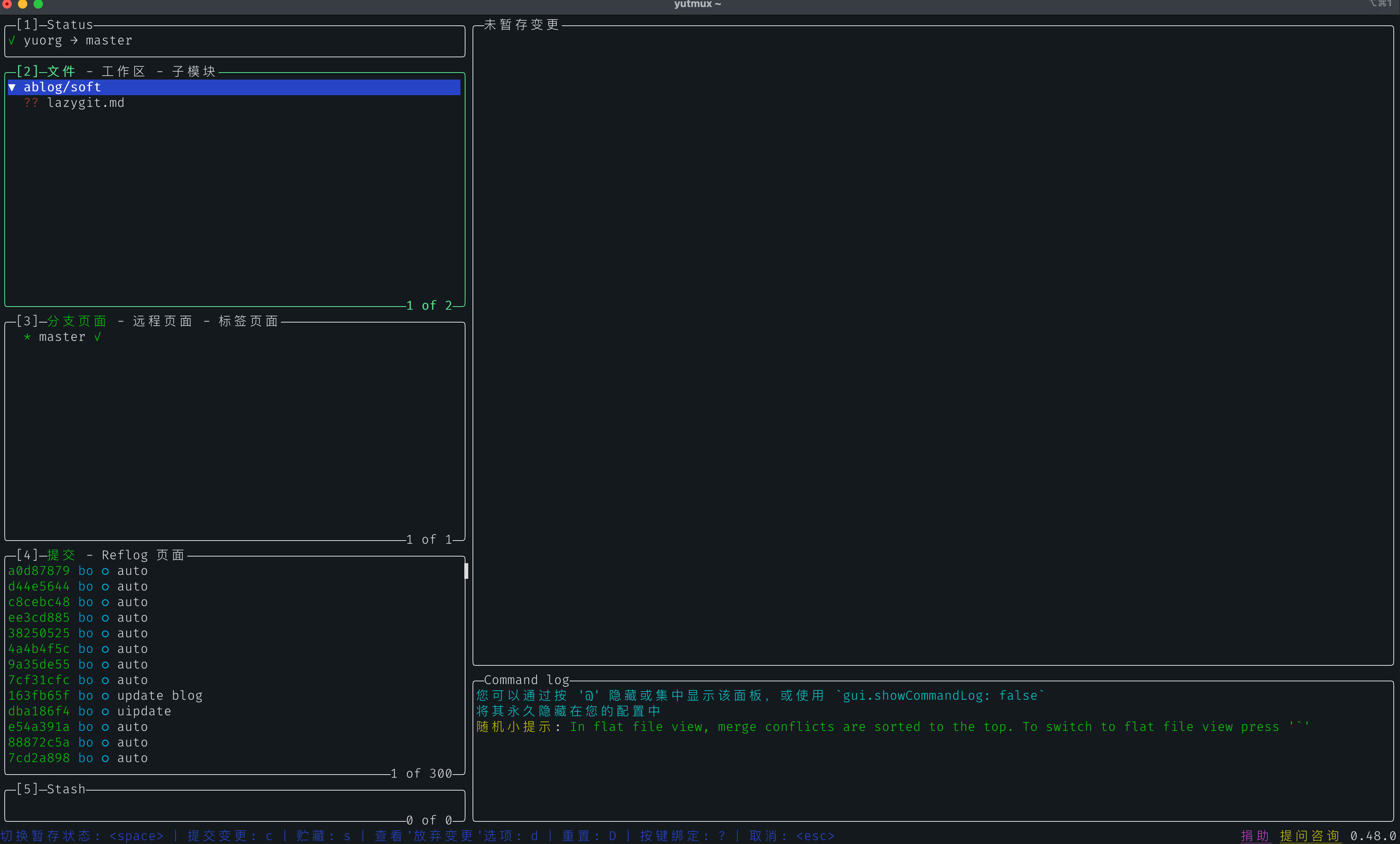Select commit 88872c5a
The height and width of the screenshot is (844, 1400).
[234, 742]
